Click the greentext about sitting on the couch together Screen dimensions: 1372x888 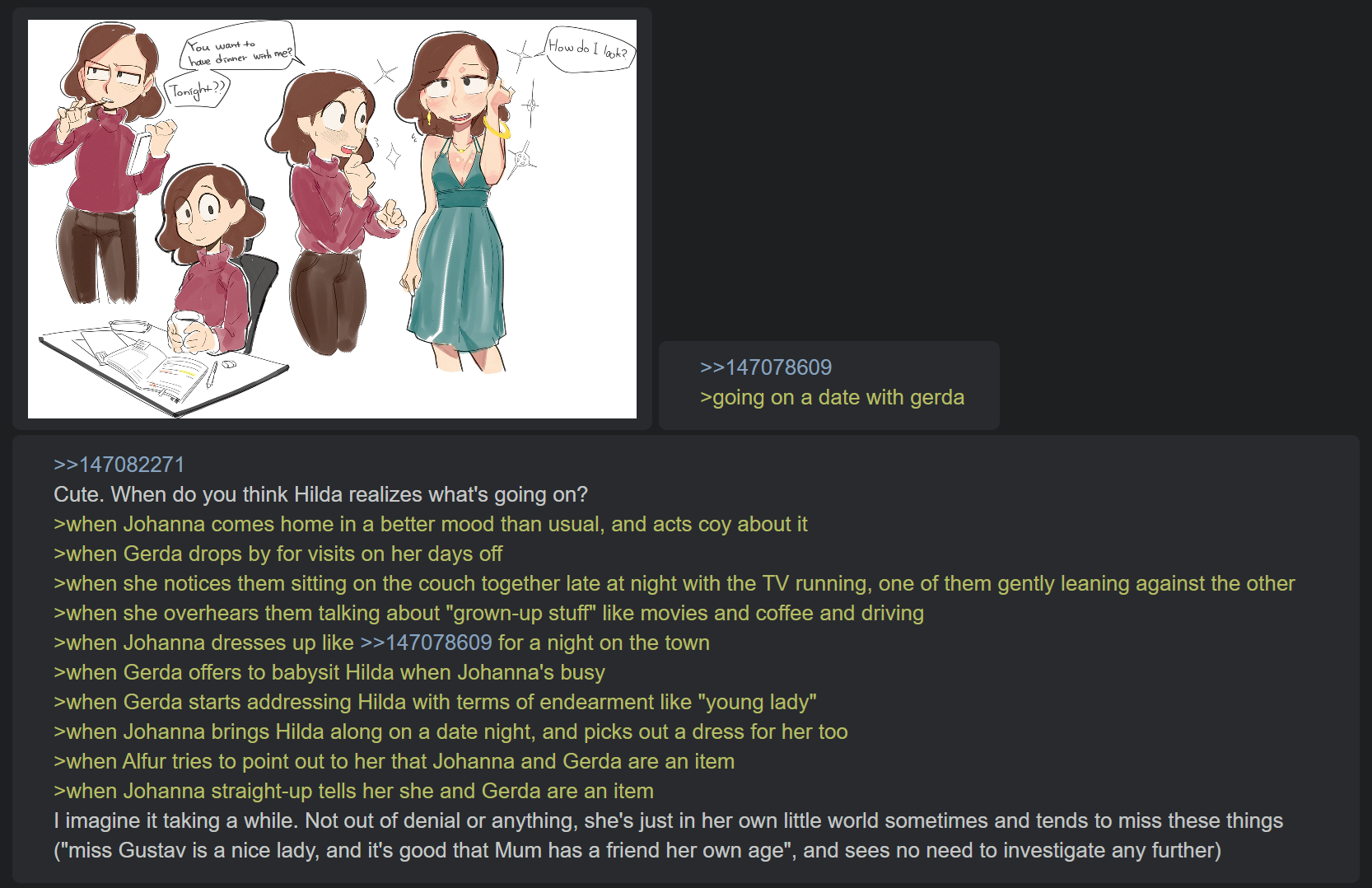tap(674, 583)
